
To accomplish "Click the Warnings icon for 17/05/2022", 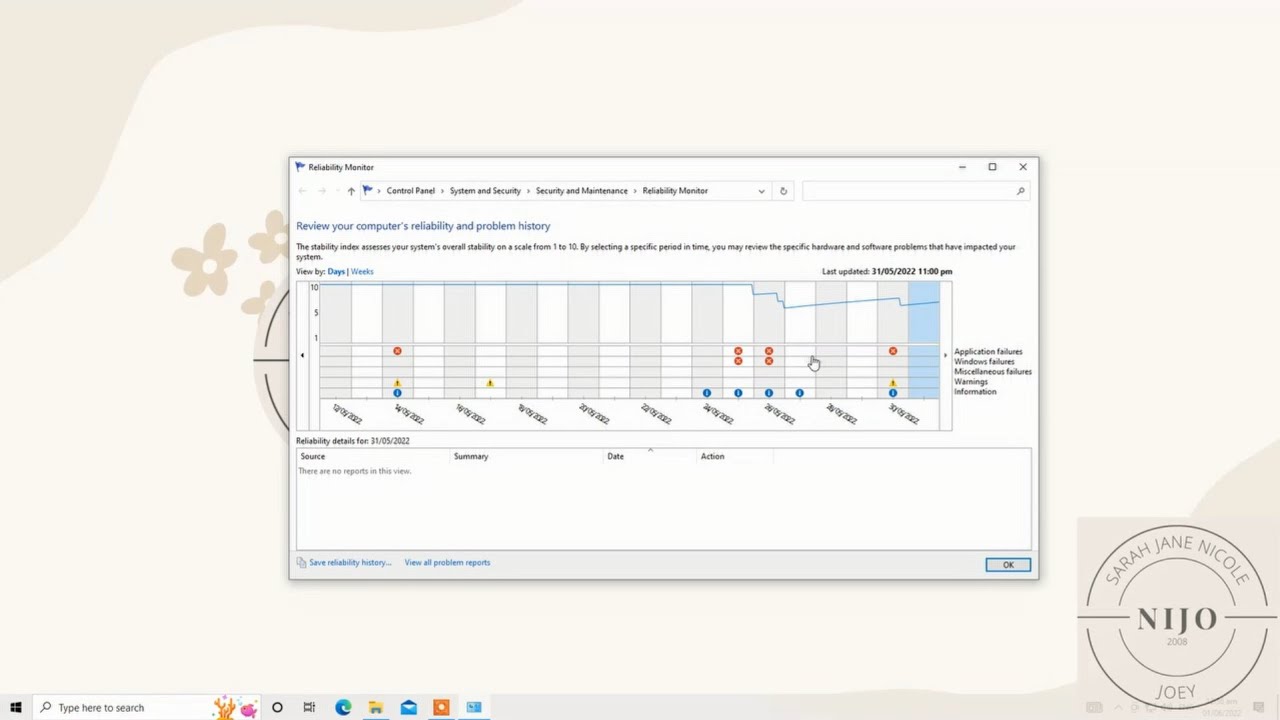I will click(490, 383).
